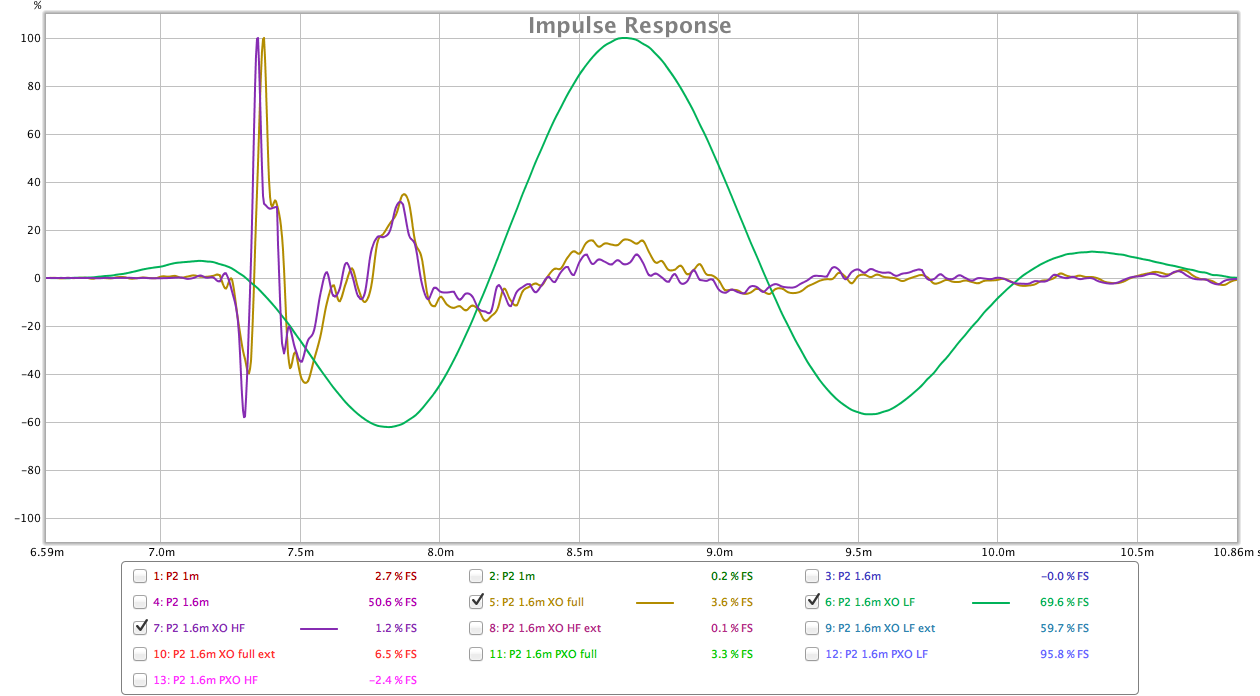Click the label 8: P2 1.6m XO HF ext

coord(545,628)
